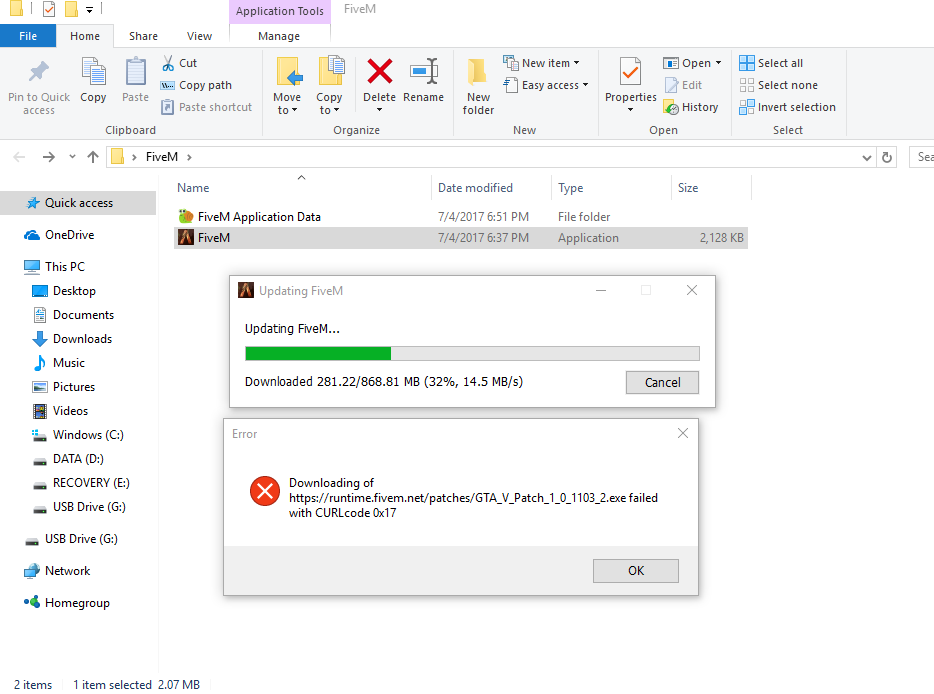Click the Select all command
934x694 pixels.
[x=771, y=63]
